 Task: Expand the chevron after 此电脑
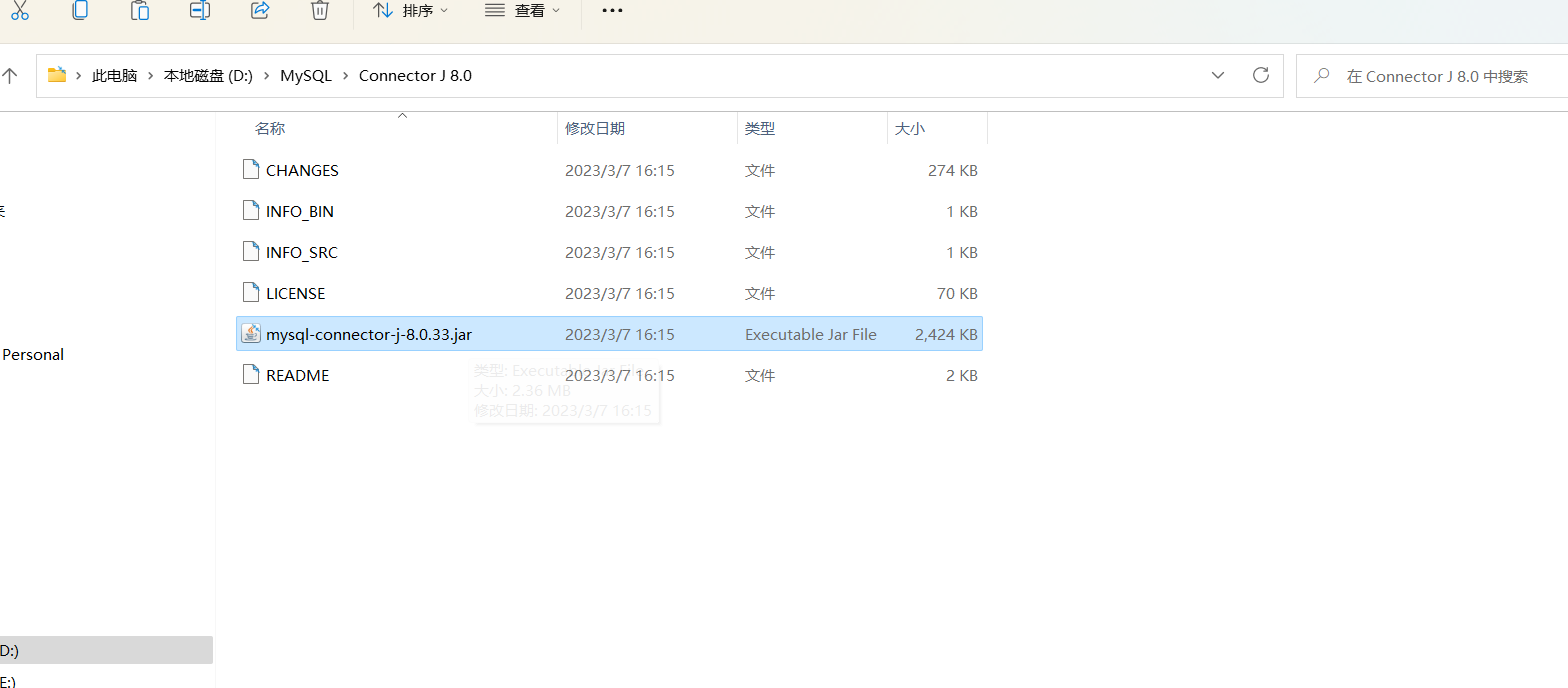click(151, 76)
